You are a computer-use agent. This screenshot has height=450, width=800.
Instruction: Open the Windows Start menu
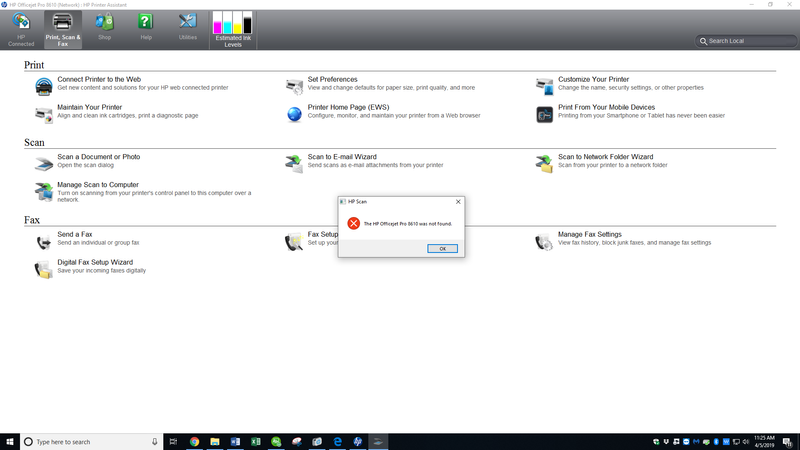tap(10, 442)
